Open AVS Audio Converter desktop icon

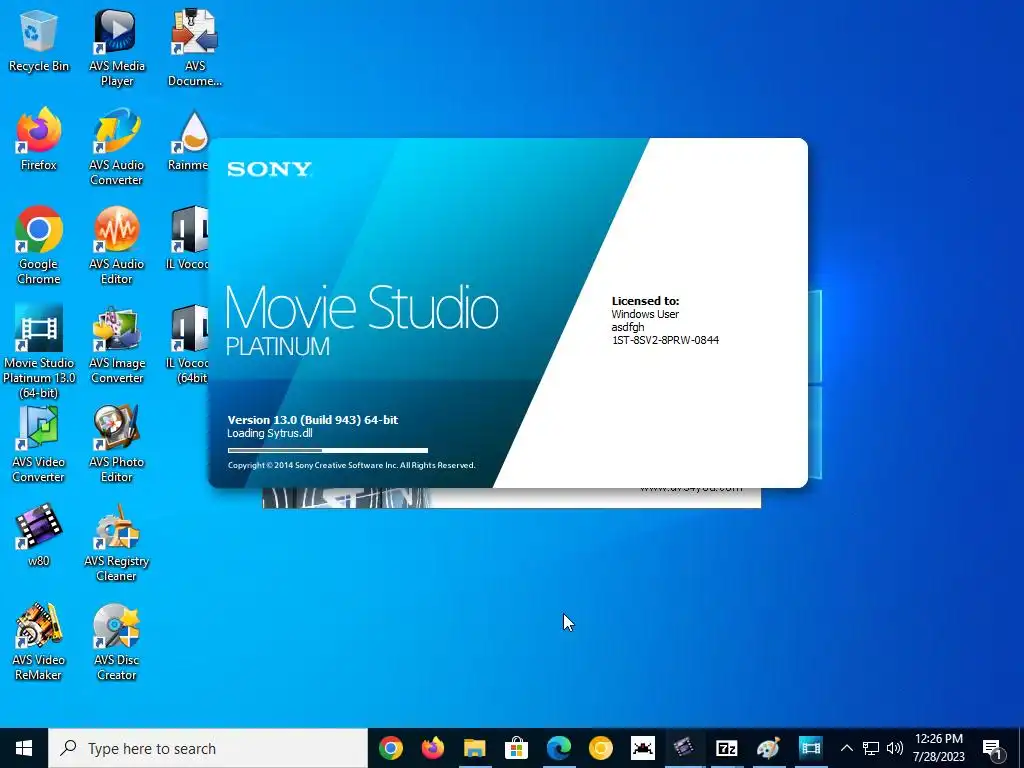tap(116, 148)
